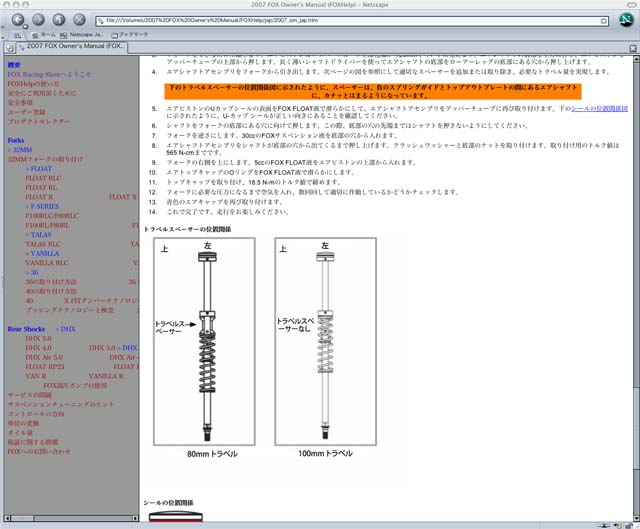Open the F100RLC/F80RLC link

coord(52,216)
